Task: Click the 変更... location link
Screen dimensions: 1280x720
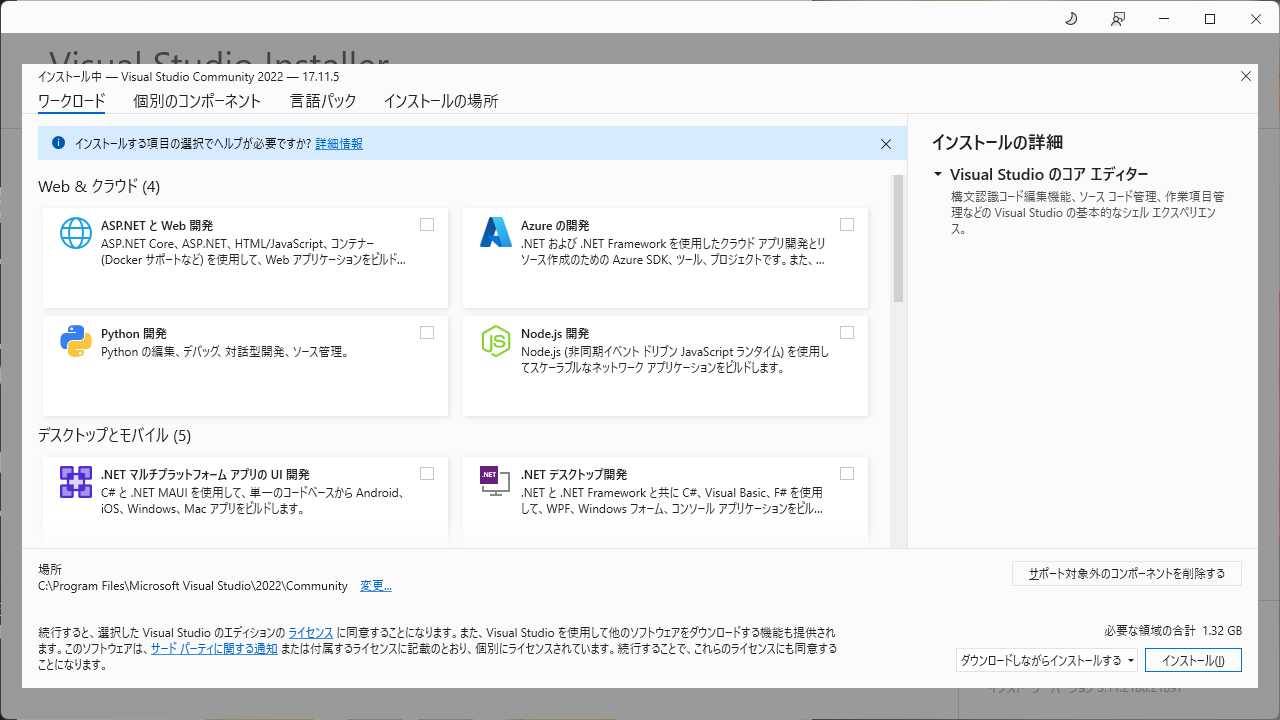Action: click(x=376, y=586)
